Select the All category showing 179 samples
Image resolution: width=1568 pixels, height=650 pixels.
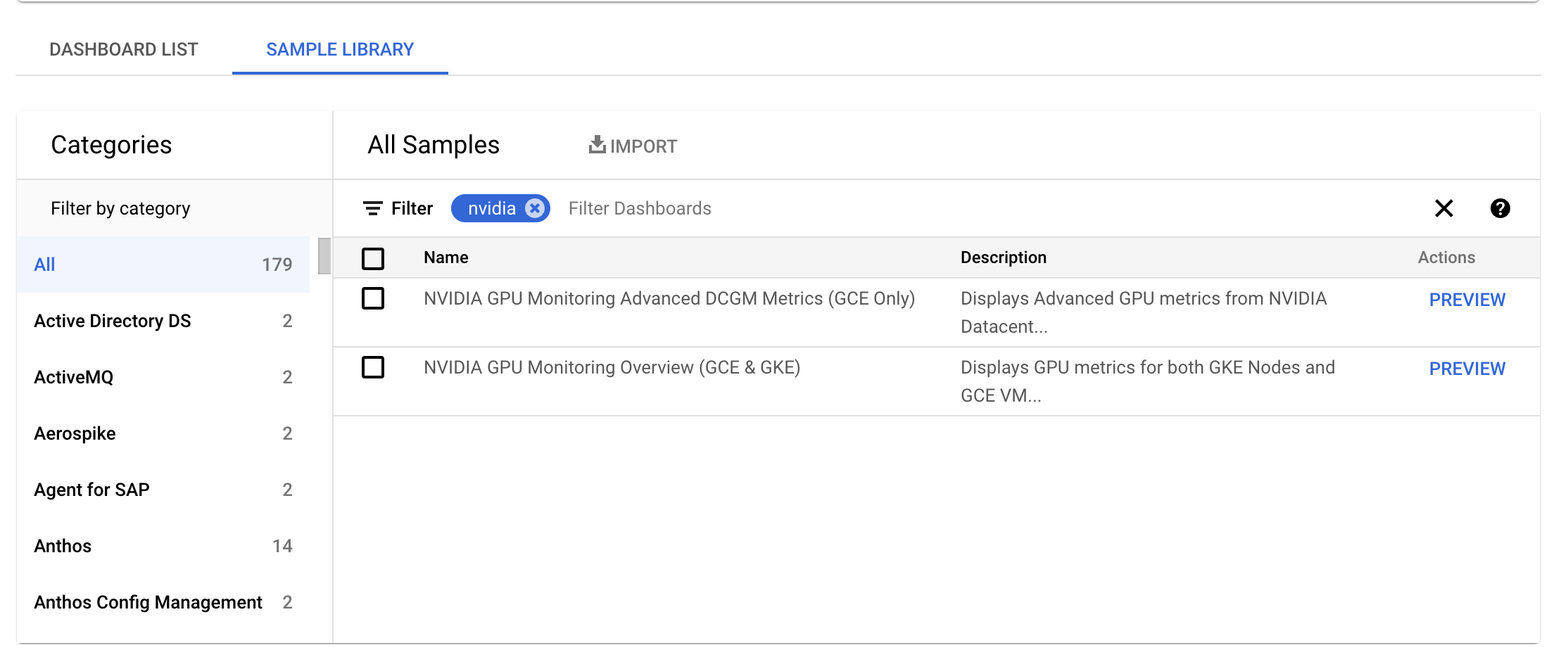point(162,265)
